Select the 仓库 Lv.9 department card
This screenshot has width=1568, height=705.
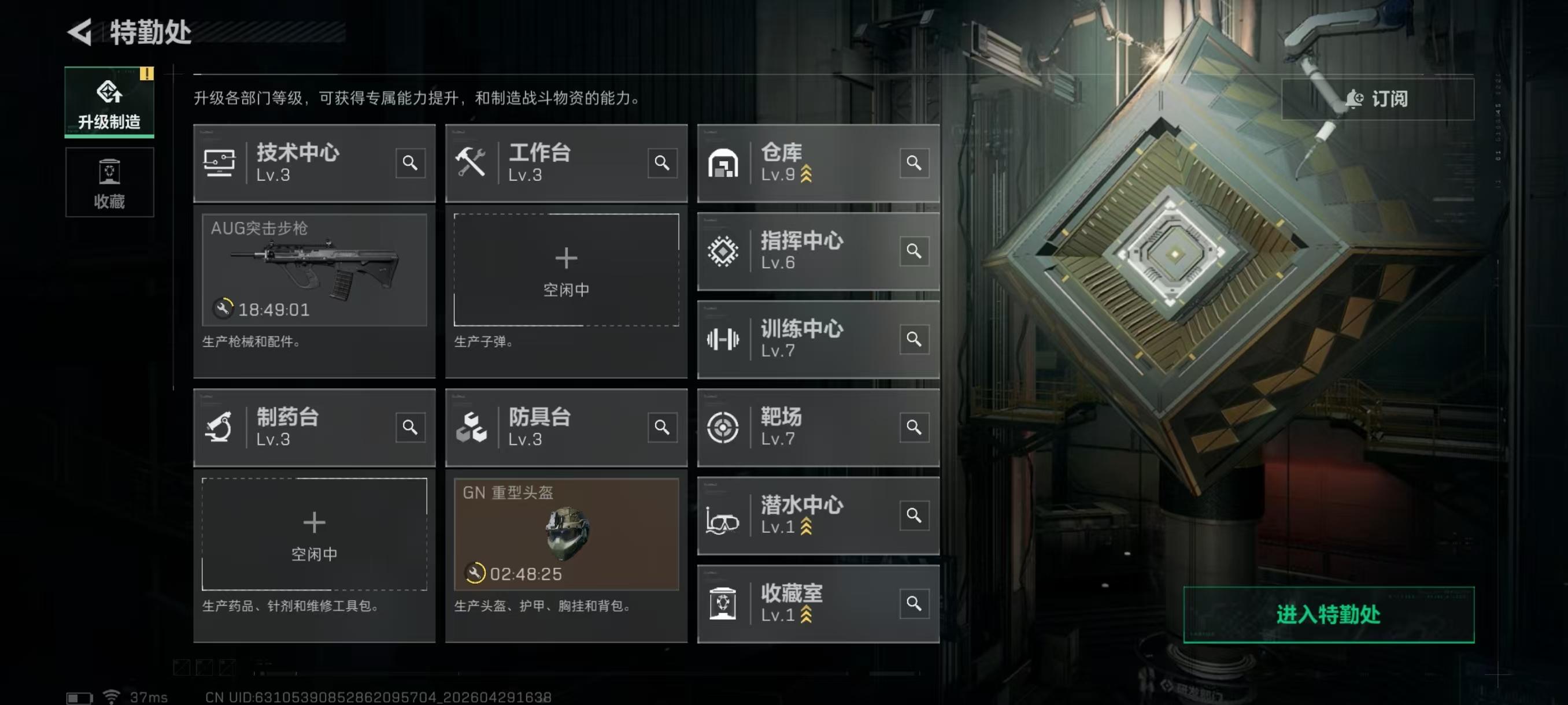818,163
